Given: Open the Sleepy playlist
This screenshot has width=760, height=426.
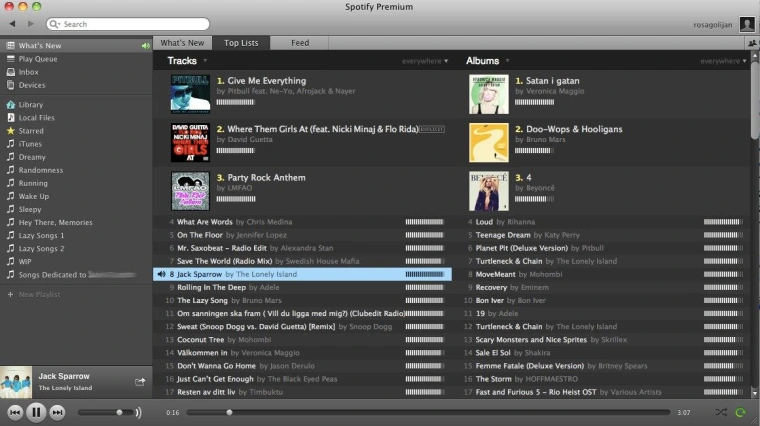Looking at the screenshot, I should point(76,209).
